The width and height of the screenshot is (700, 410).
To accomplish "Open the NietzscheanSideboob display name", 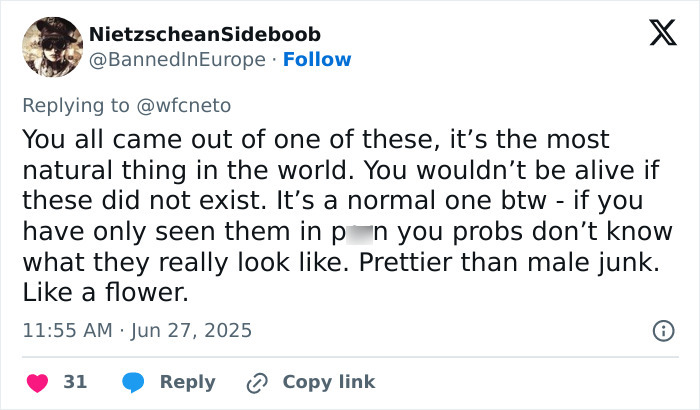I will (207, 33).
